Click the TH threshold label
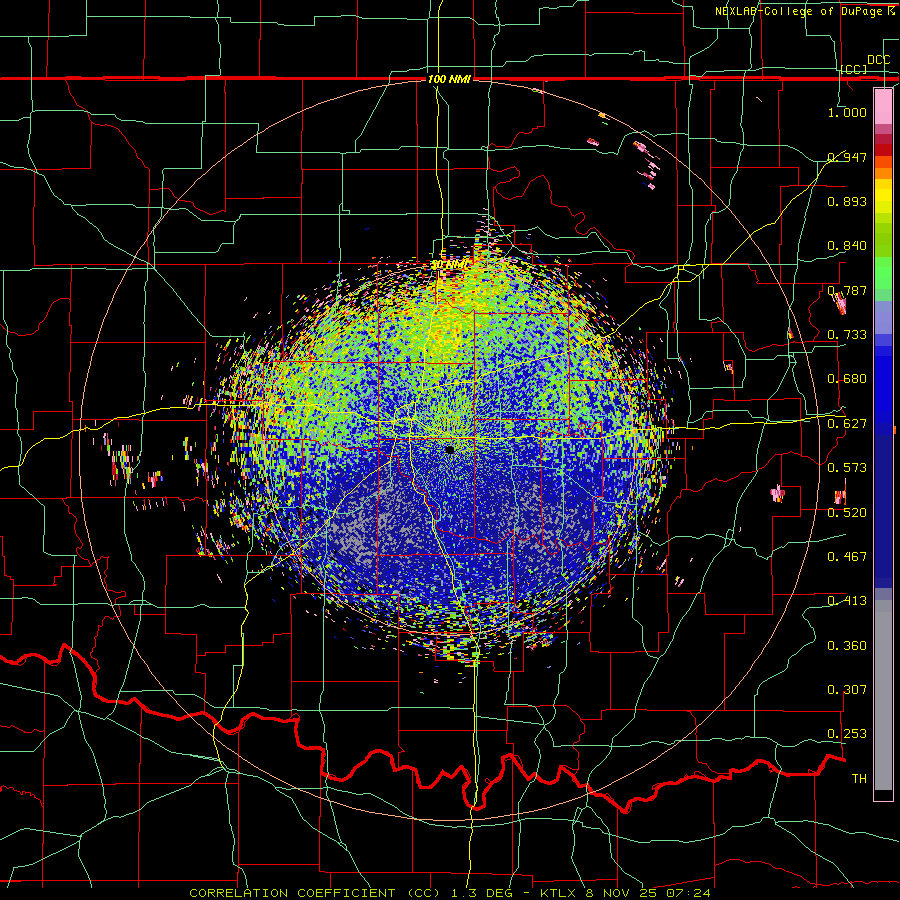 859,779
